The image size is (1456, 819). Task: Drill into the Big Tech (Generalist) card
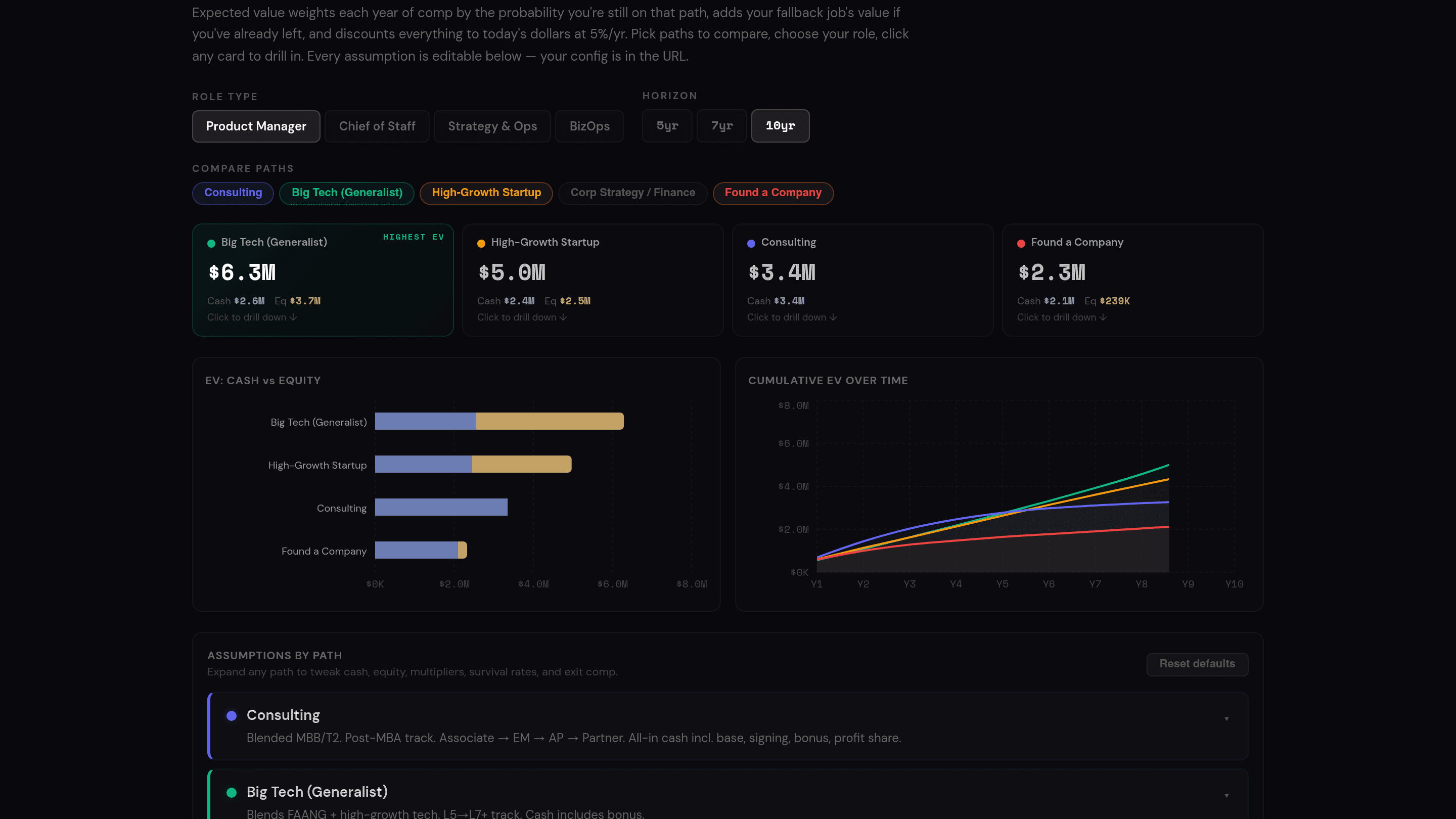pyautogui.click(x=323, y=280)
